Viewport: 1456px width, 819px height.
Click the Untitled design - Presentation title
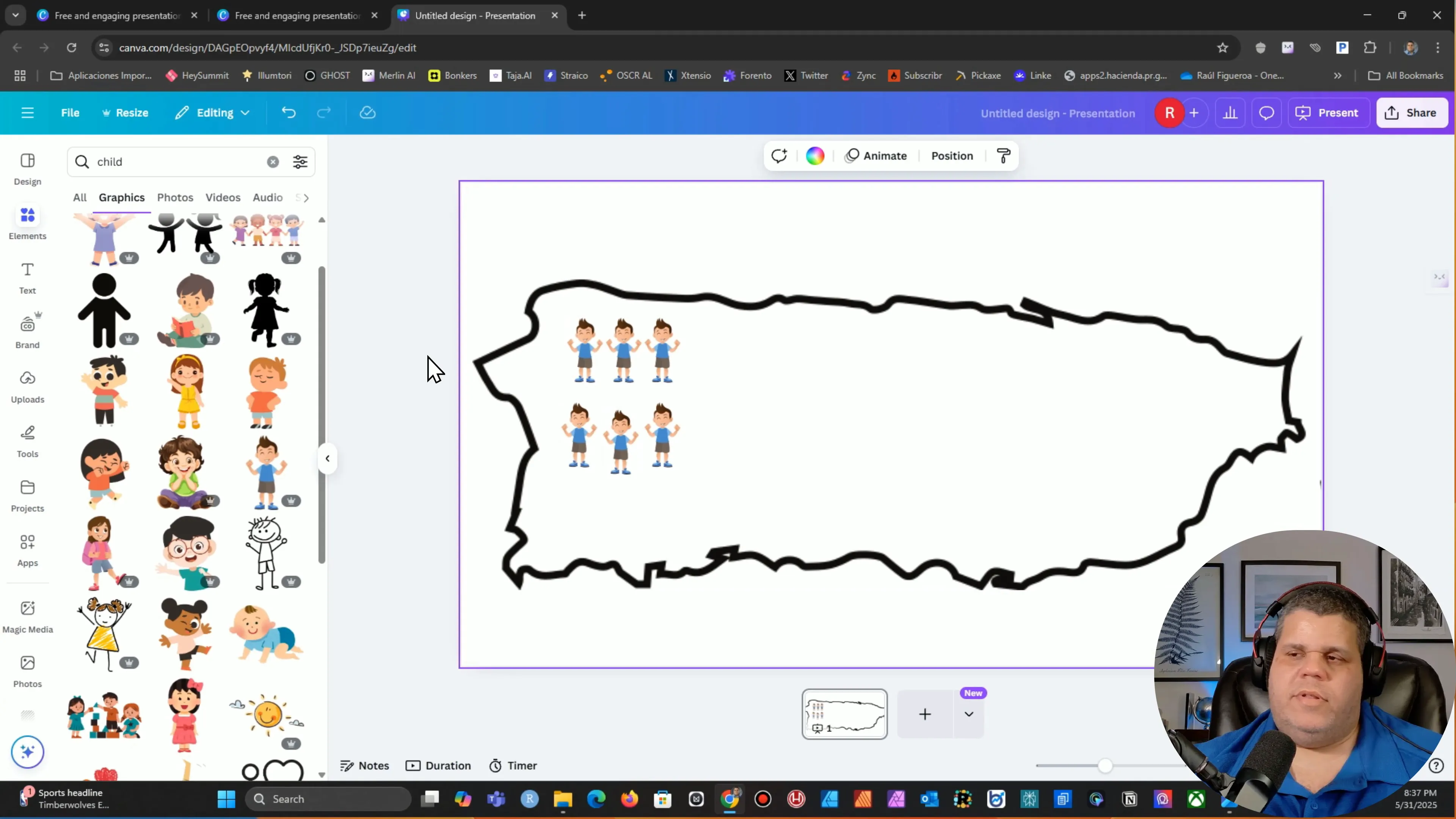(x=1057, y=113)
